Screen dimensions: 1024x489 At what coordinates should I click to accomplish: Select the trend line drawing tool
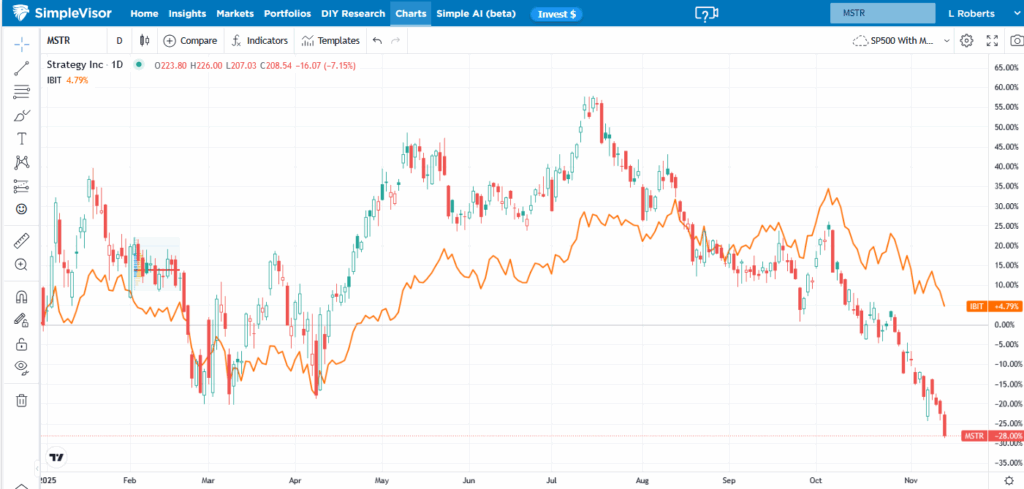[x=22, y=68]
